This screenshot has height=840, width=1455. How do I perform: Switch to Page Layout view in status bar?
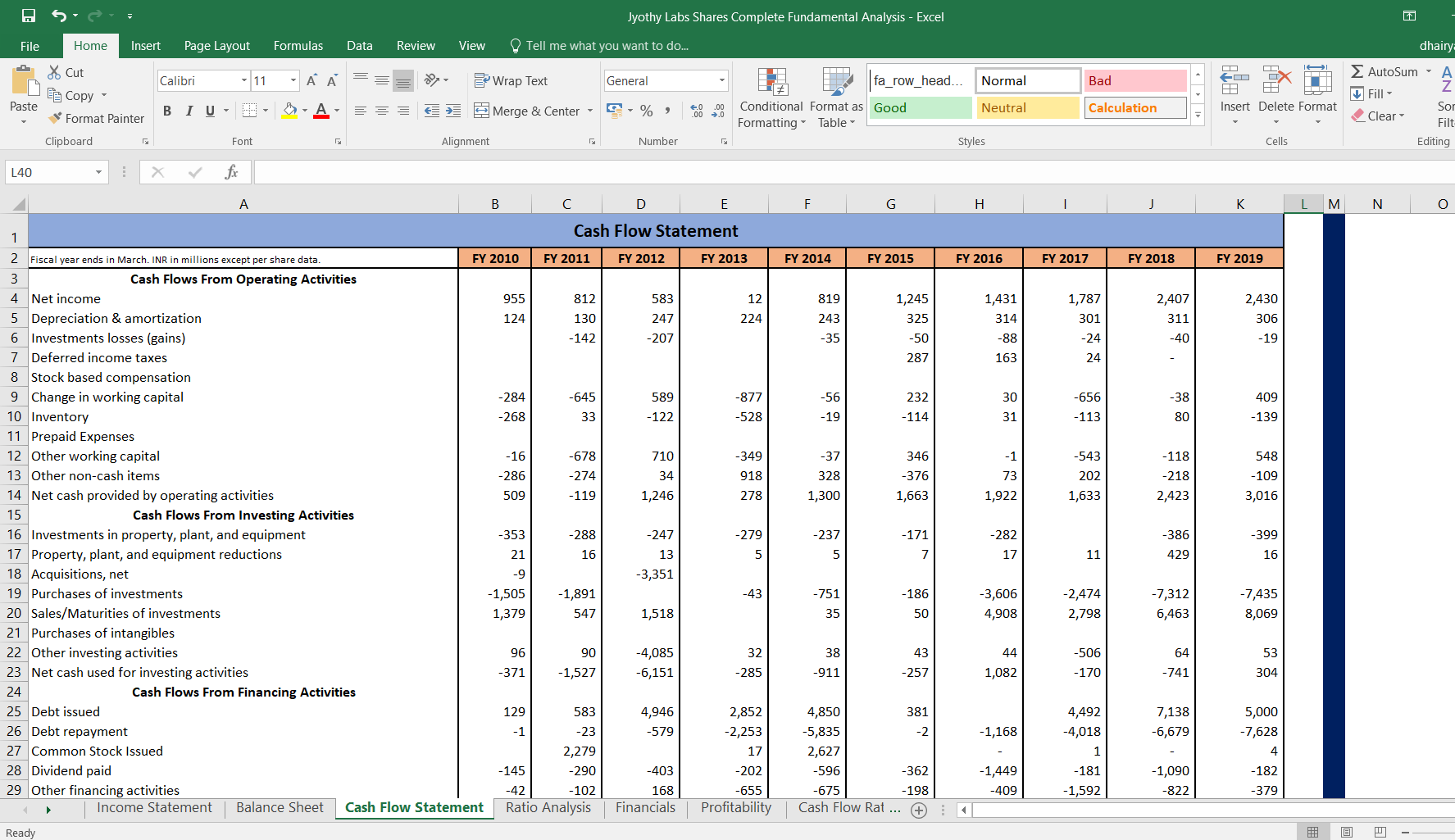click(x=1347, y=832)
